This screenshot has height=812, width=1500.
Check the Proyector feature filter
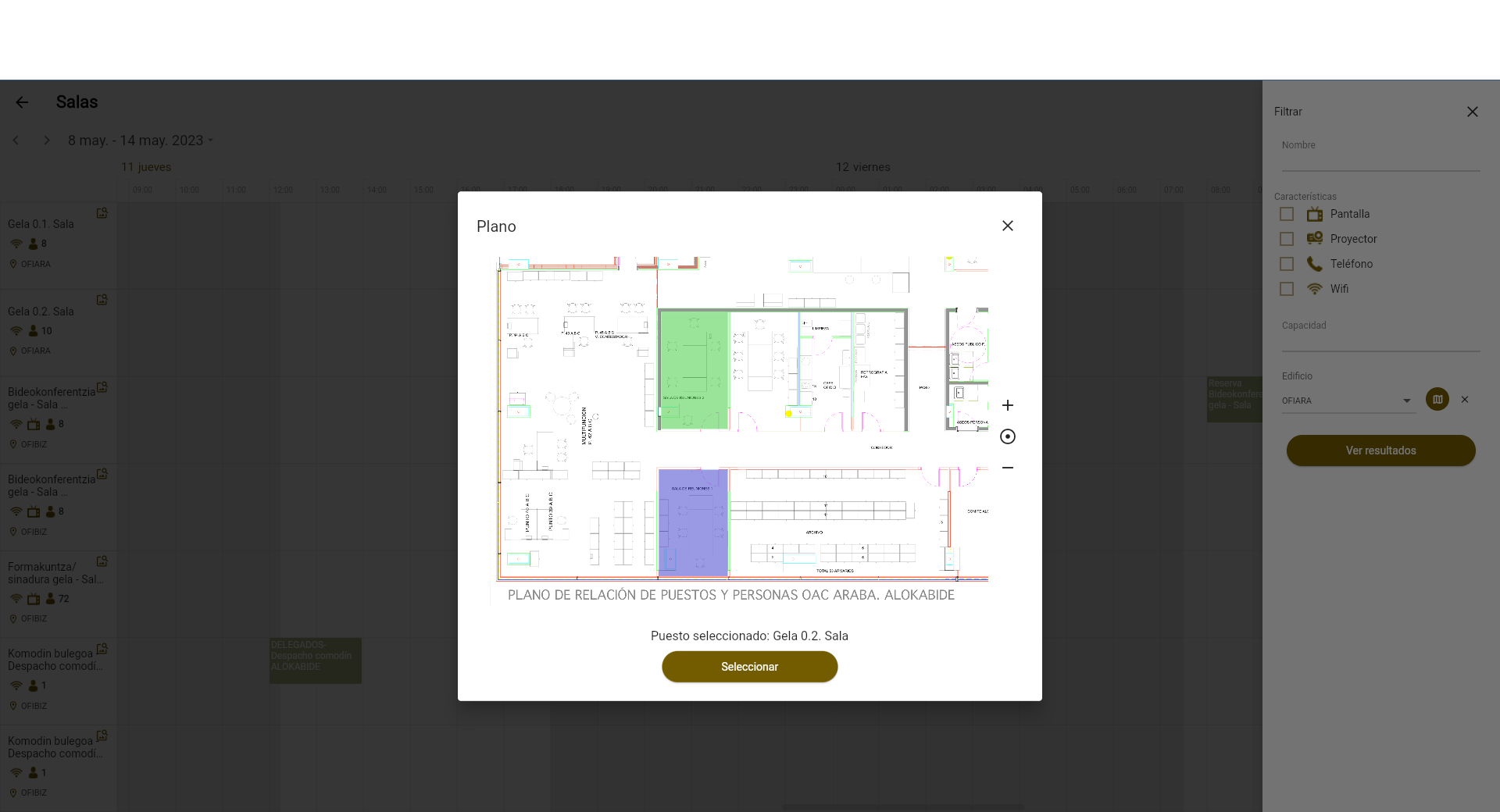(1287, 239)
